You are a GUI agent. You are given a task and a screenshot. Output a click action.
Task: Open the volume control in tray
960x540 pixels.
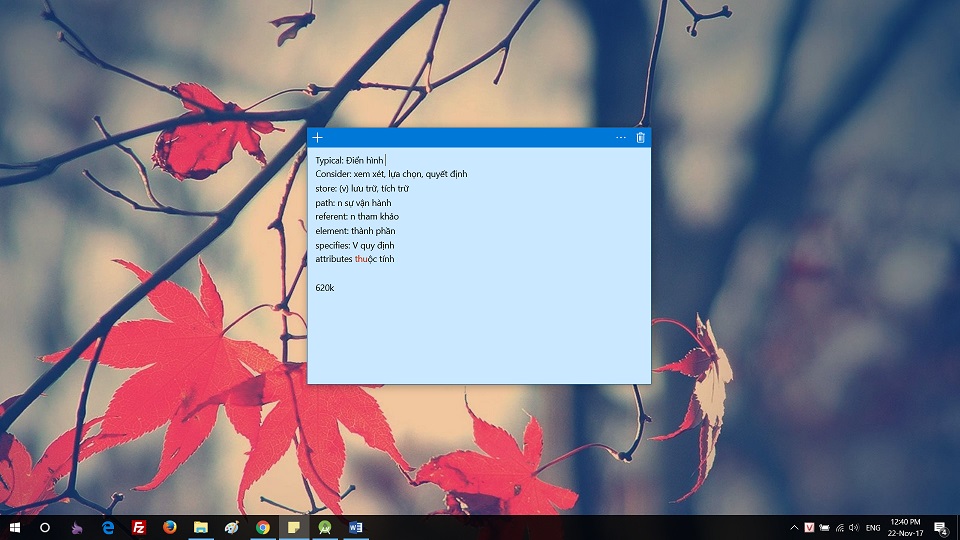point(853,527)
